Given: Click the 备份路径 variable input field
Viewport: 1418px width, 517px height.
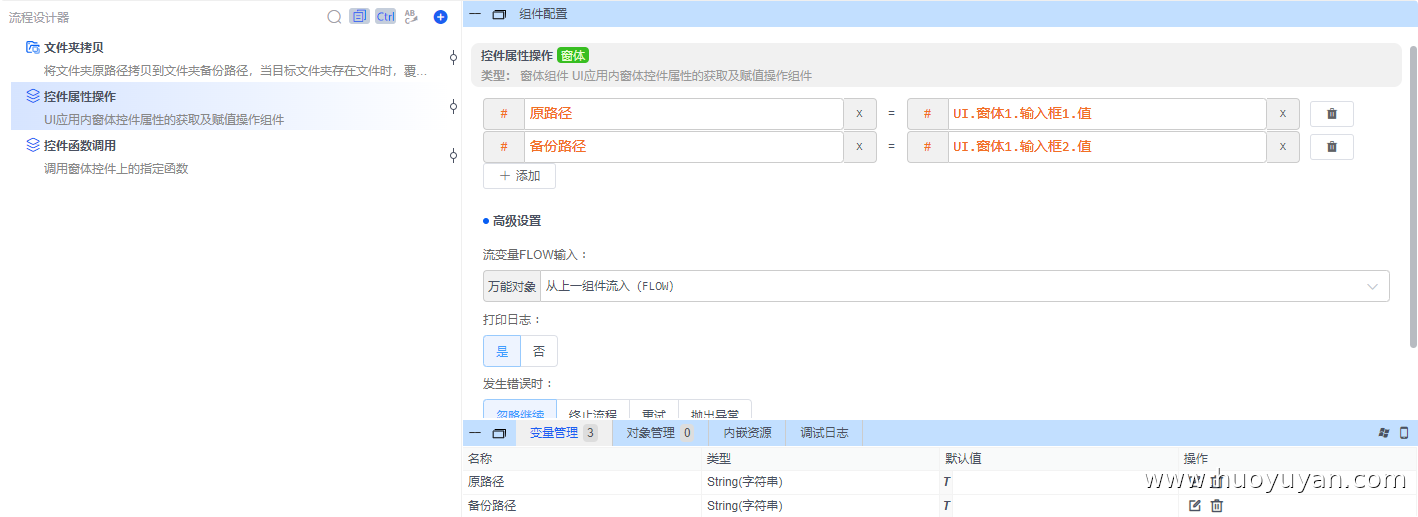Looking at the screenshot, I should point(683,147).
